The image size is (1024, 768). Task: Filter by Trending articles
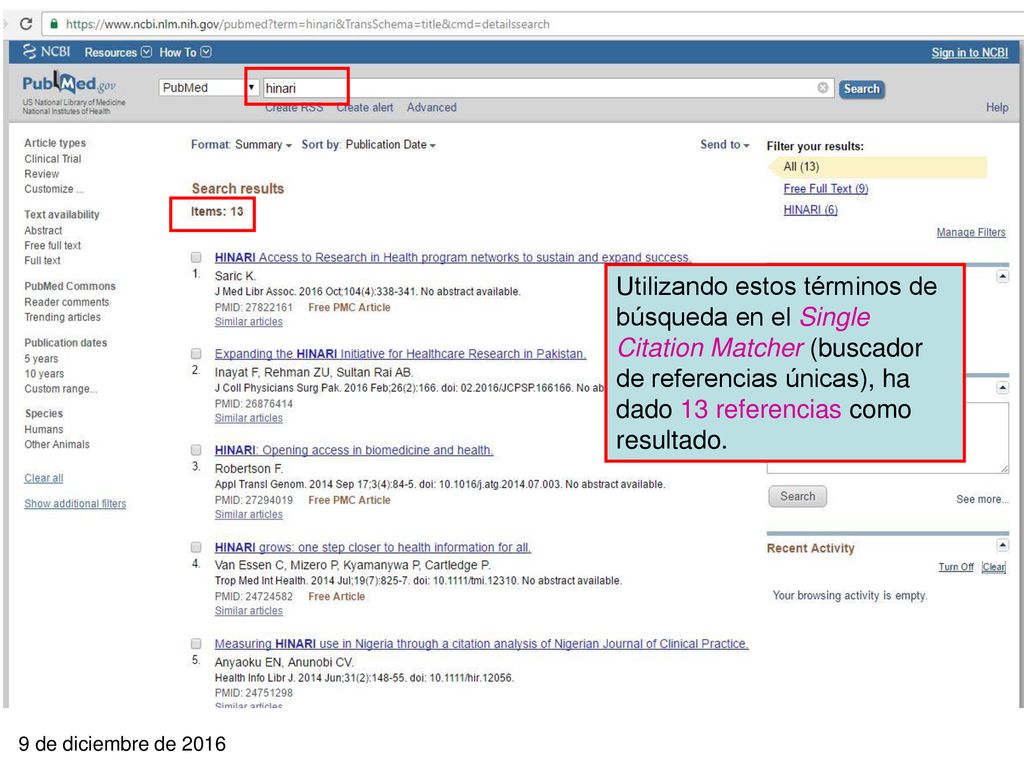point(63,317)
